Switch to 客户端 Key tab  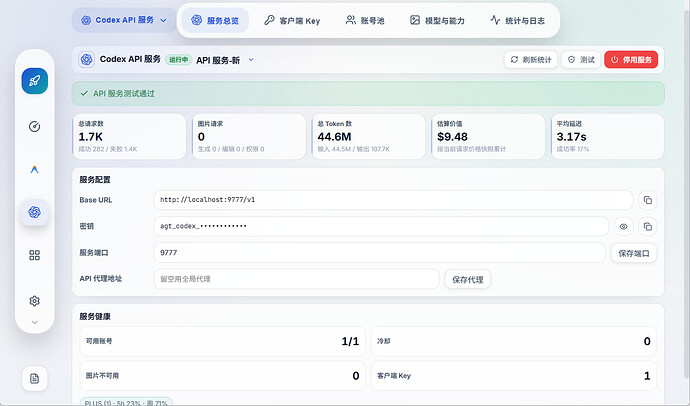(292, 20)
